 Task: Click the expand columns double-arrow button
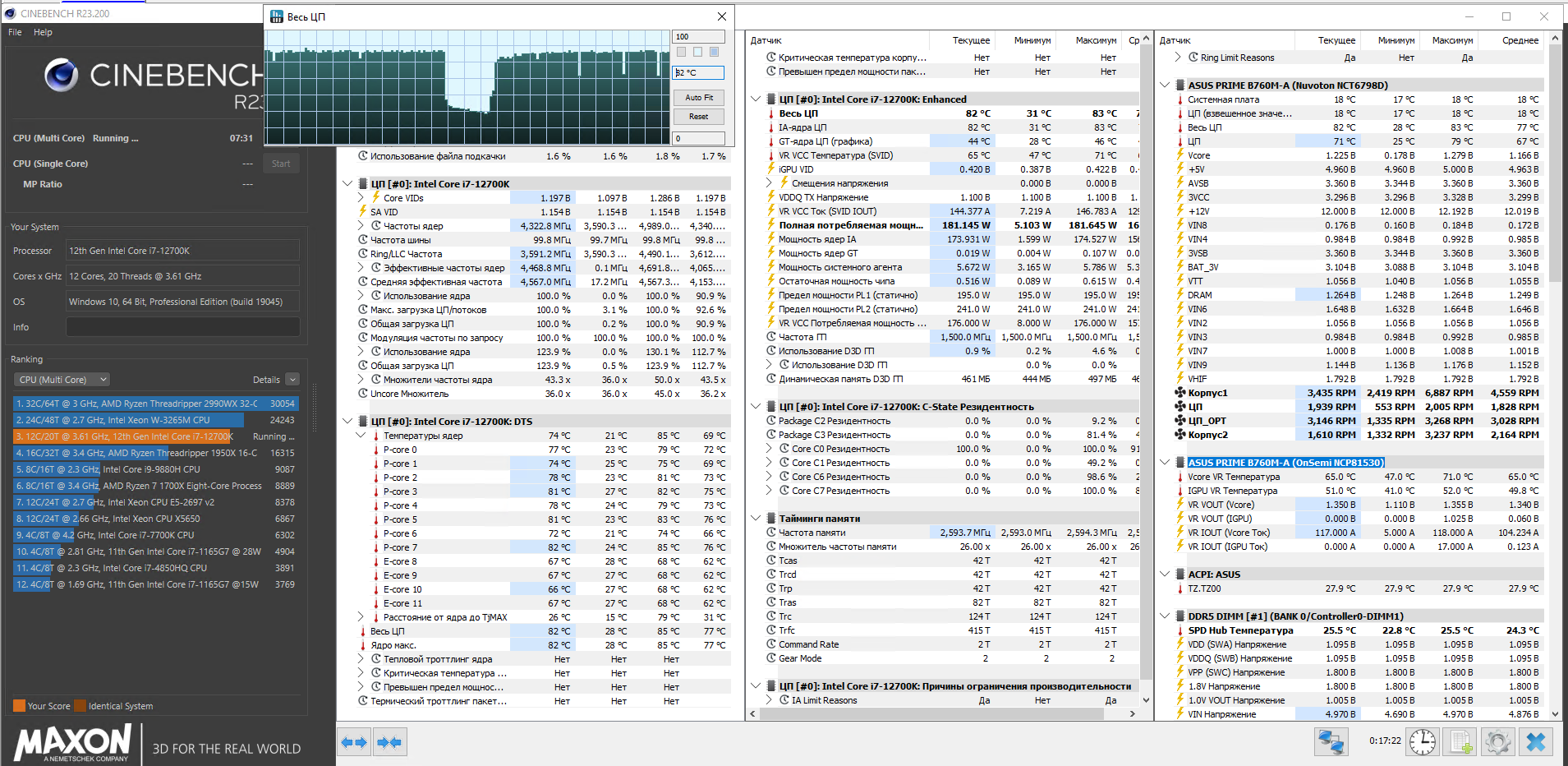click(x=354, y=743)
